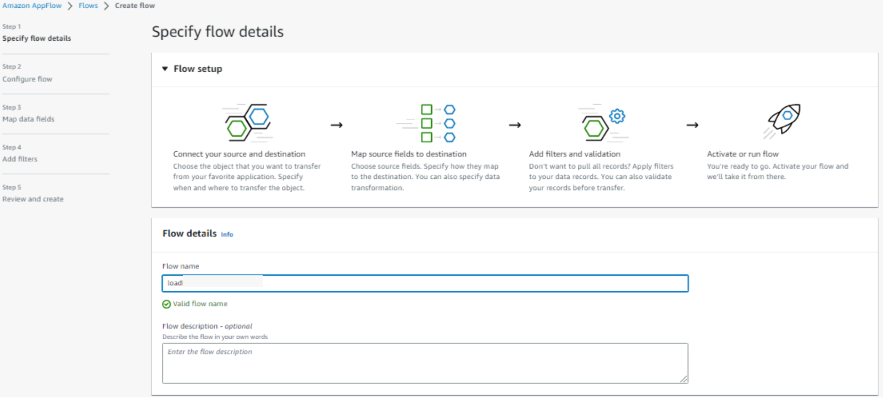Click into the Flow name input field

(425, 283)
